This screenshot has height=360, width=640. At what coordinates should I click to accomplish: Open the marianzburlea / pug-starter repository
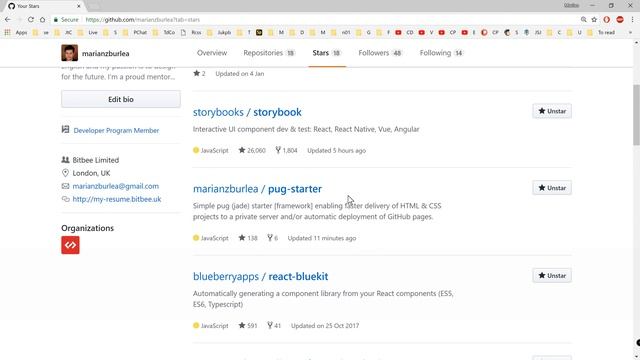point(257,189)
